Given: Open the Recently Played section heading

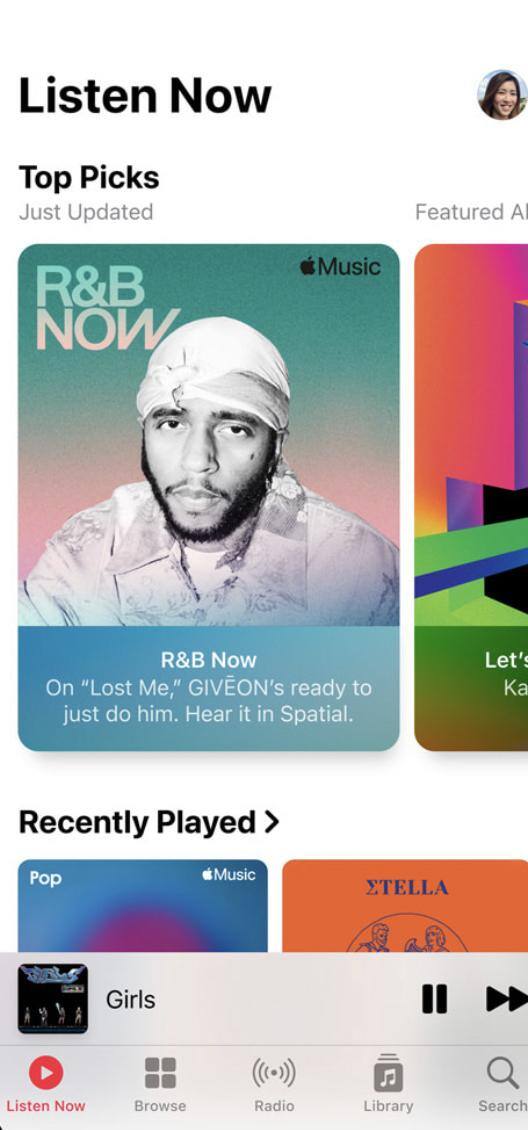Looking at the screenshot, I should click(137, 822).
